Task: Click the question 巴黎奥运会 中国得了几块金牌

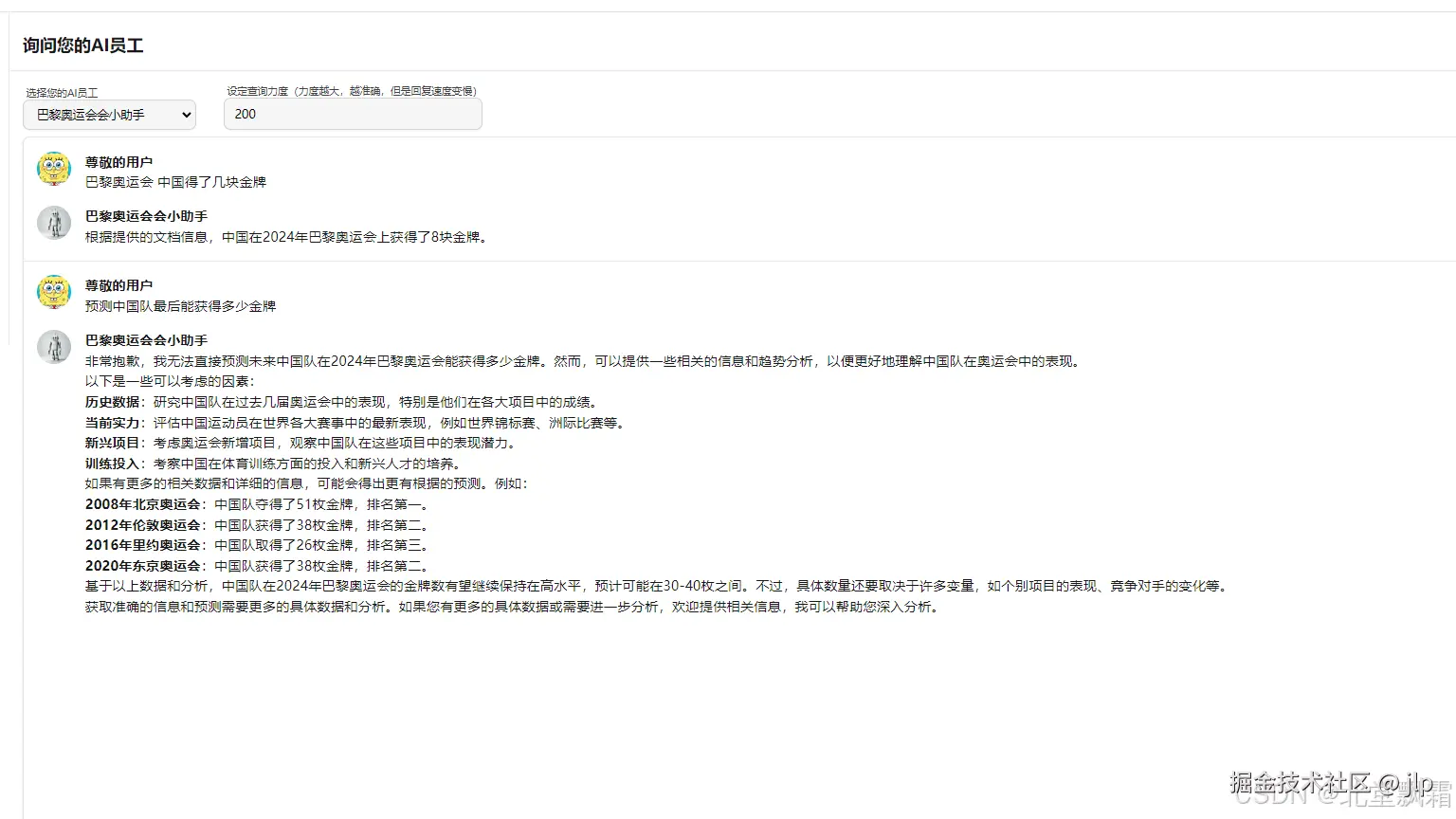Action: click(176, 182)
